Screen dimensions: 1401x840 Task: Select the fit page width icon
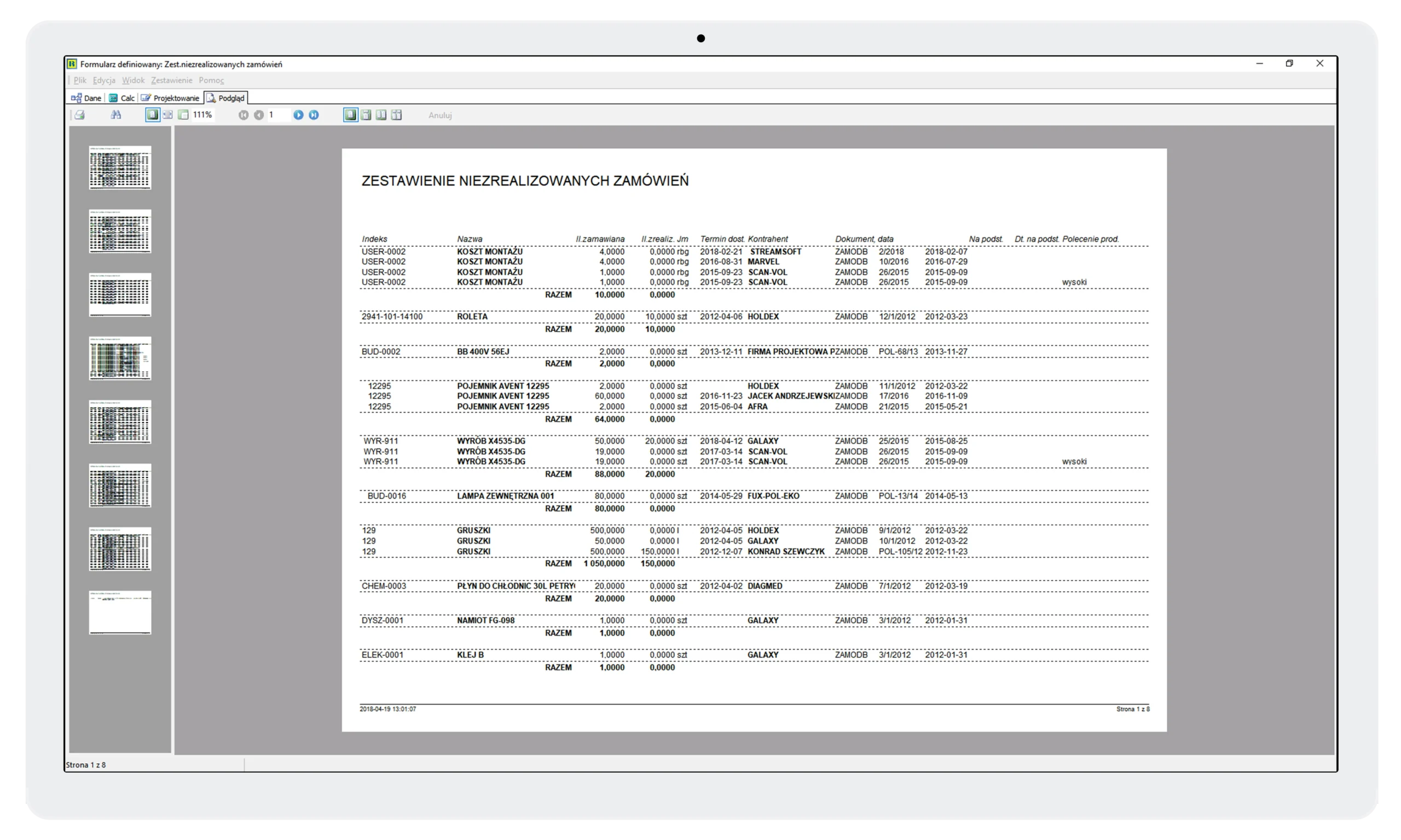click(167, 115)
